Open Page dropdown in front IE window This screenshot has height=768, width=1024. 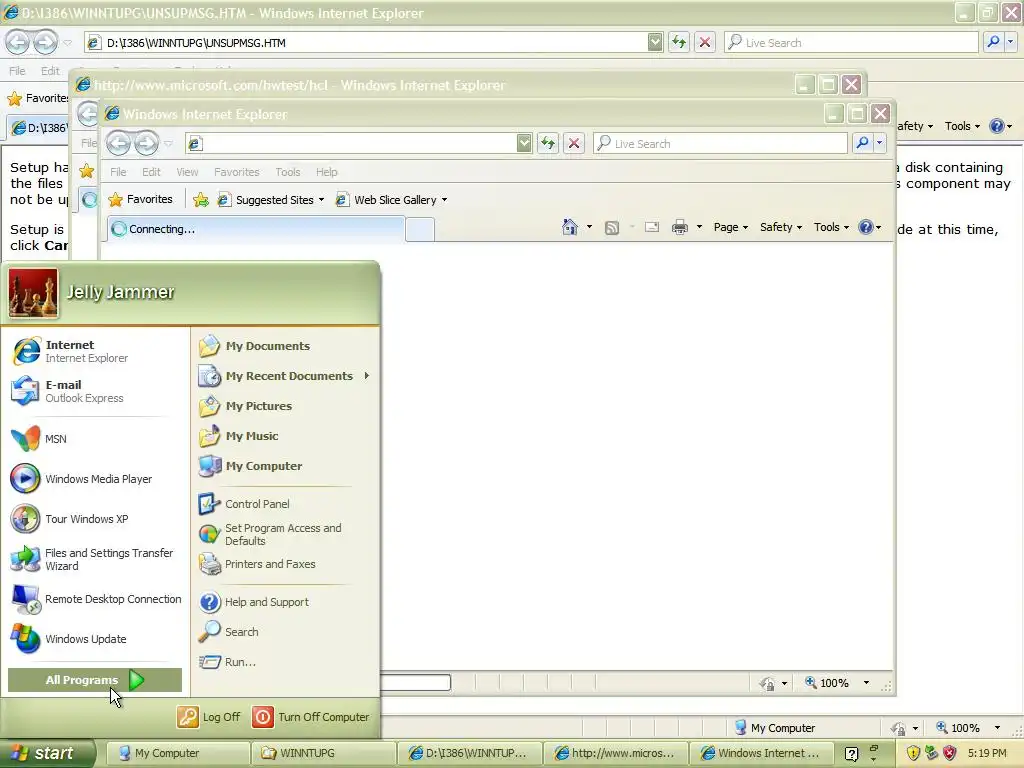tap(731, 227)
